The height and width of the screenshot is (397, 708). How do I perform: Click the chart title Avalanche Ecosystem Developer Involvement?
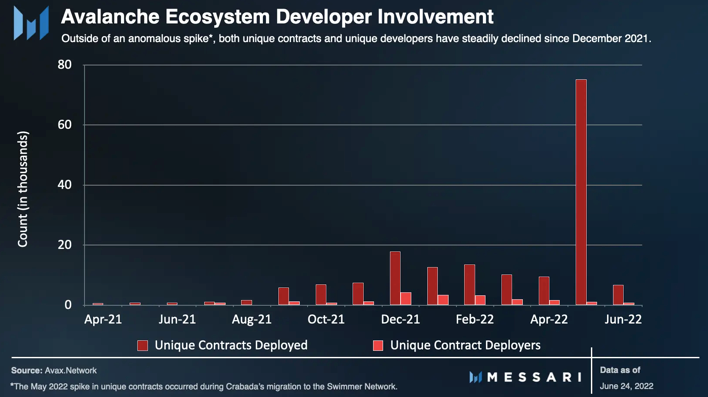(x=277, y=17)
